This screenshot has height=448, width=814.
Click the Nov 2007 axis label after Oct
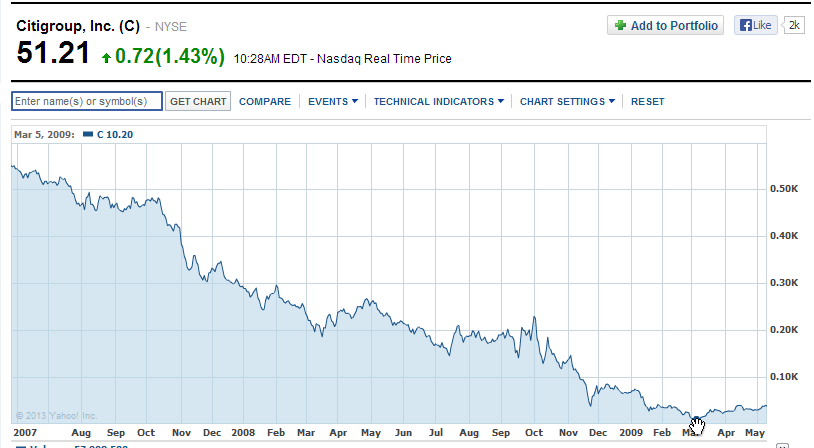[x=181, y=432]
